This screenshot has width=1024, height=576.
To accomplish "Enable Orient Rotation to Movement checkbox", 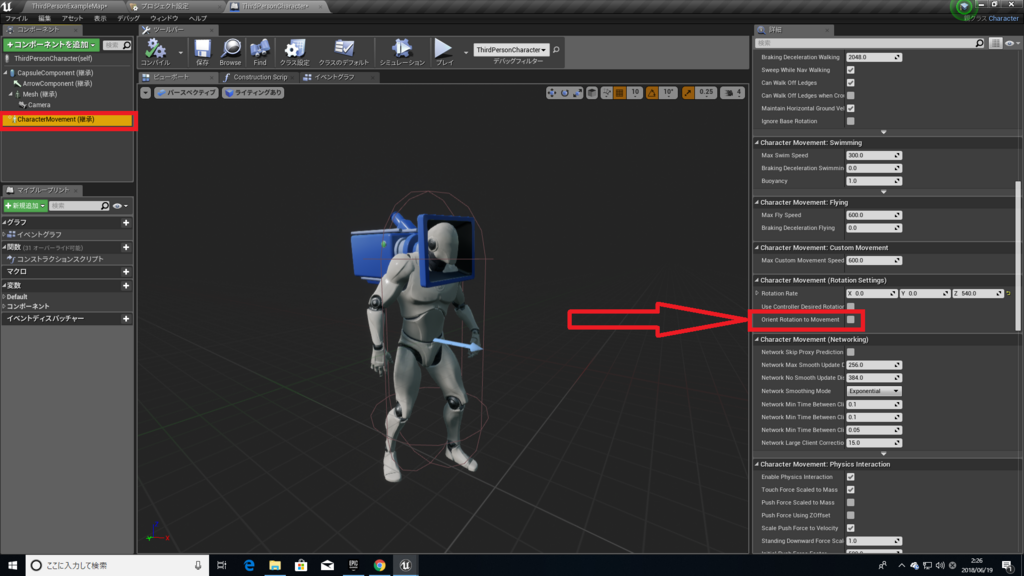I will click(x=850, y=319).
